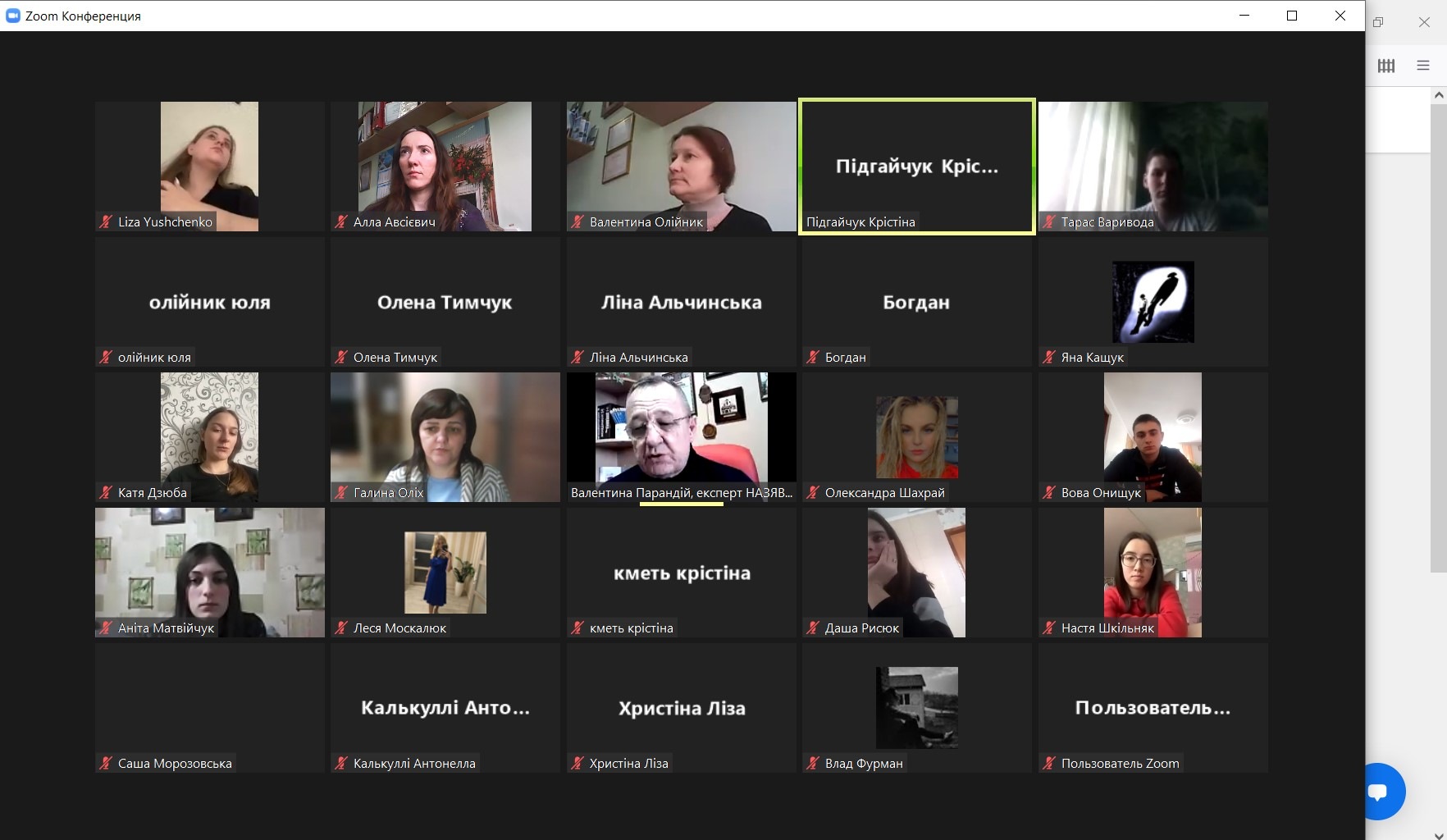Click muted mic icon next to Галина Оліх

(x=341, y=492)
